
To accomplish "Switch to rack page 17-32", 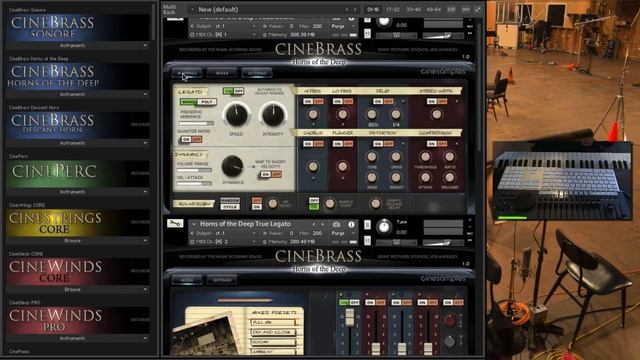I will [x=393, y=9].
